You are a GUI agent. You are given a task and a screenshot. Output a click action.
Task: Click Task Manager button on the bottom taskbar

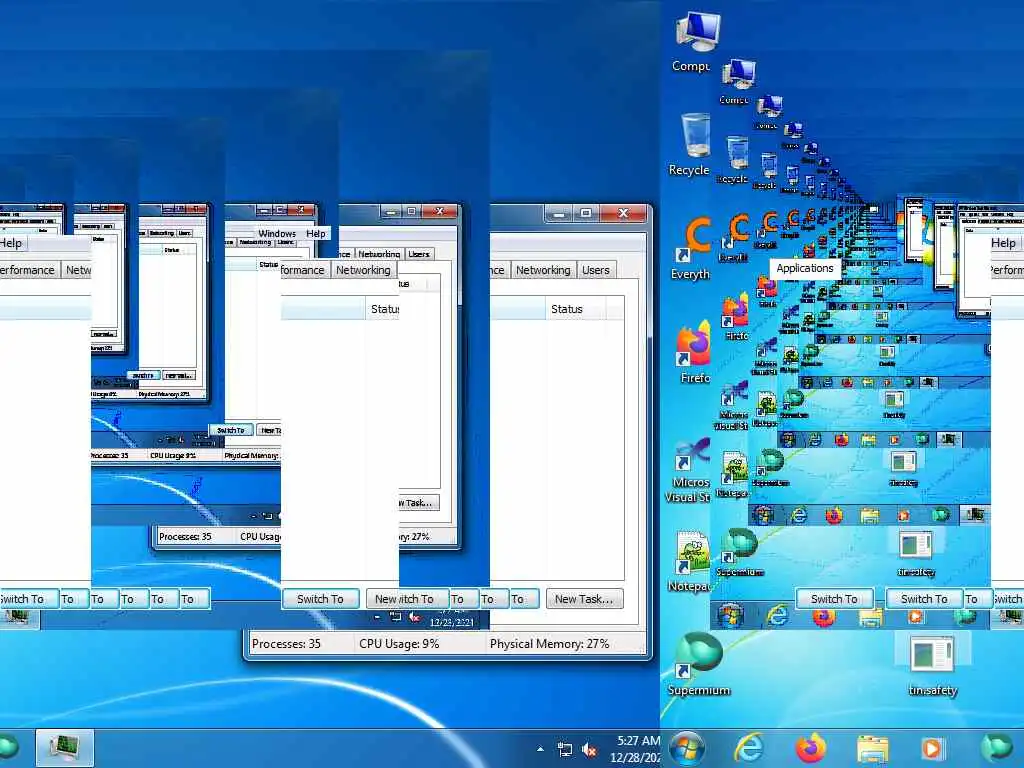click(x=65, y=748)
